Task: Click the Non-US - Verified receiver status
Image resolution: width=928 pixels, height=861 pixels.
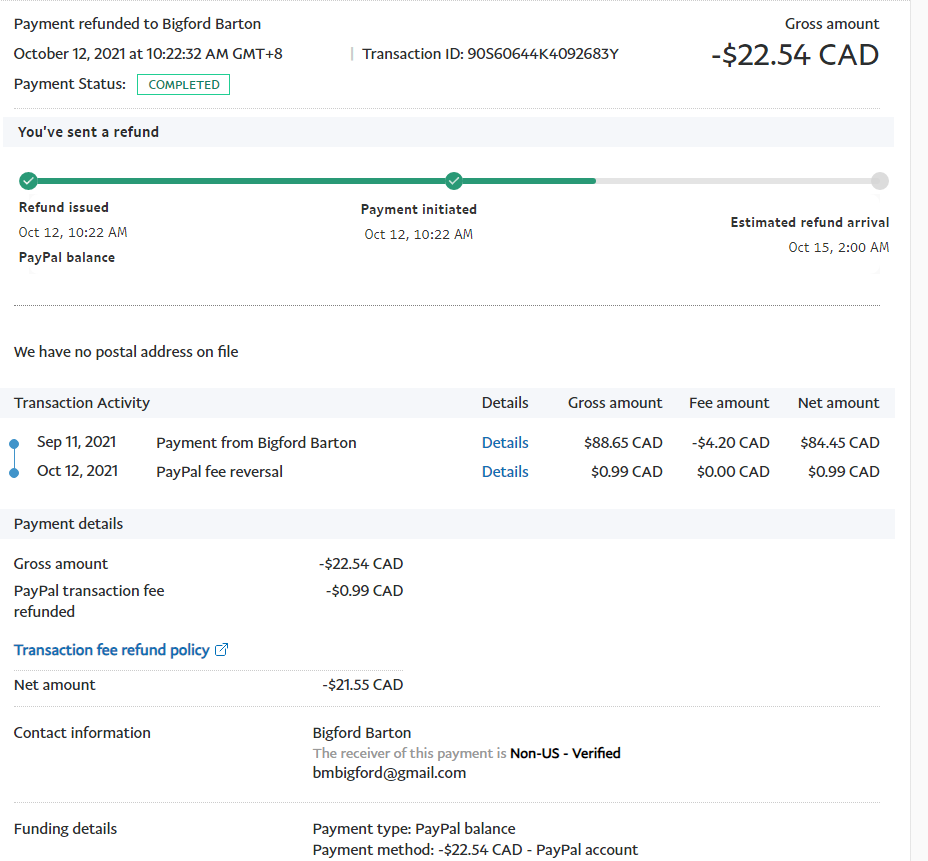Action: pos(565,753)
